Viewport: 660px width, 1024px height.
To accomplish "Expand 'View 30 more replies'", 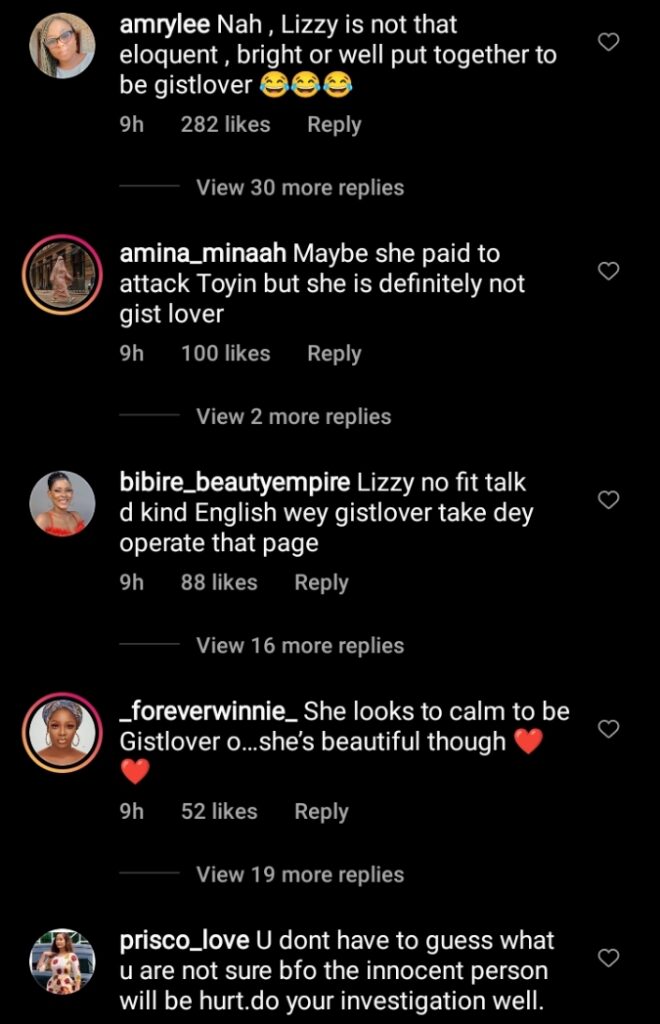I will click(x=300, y=188).
